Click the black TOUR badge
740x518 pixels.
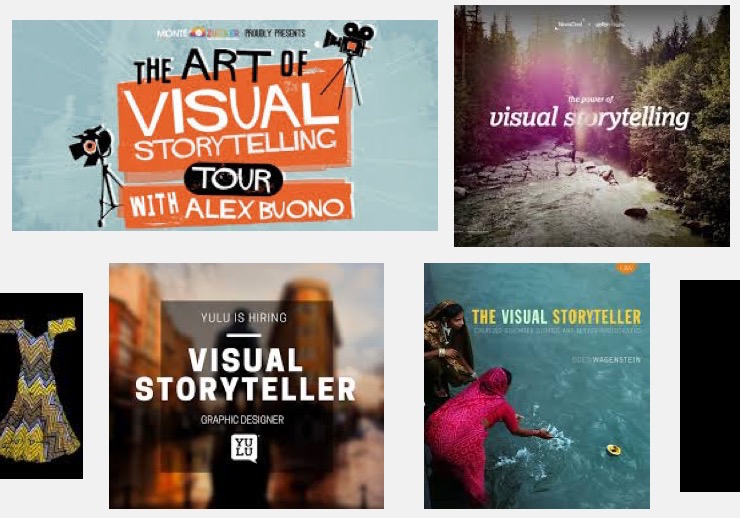(x=234, y=179)
